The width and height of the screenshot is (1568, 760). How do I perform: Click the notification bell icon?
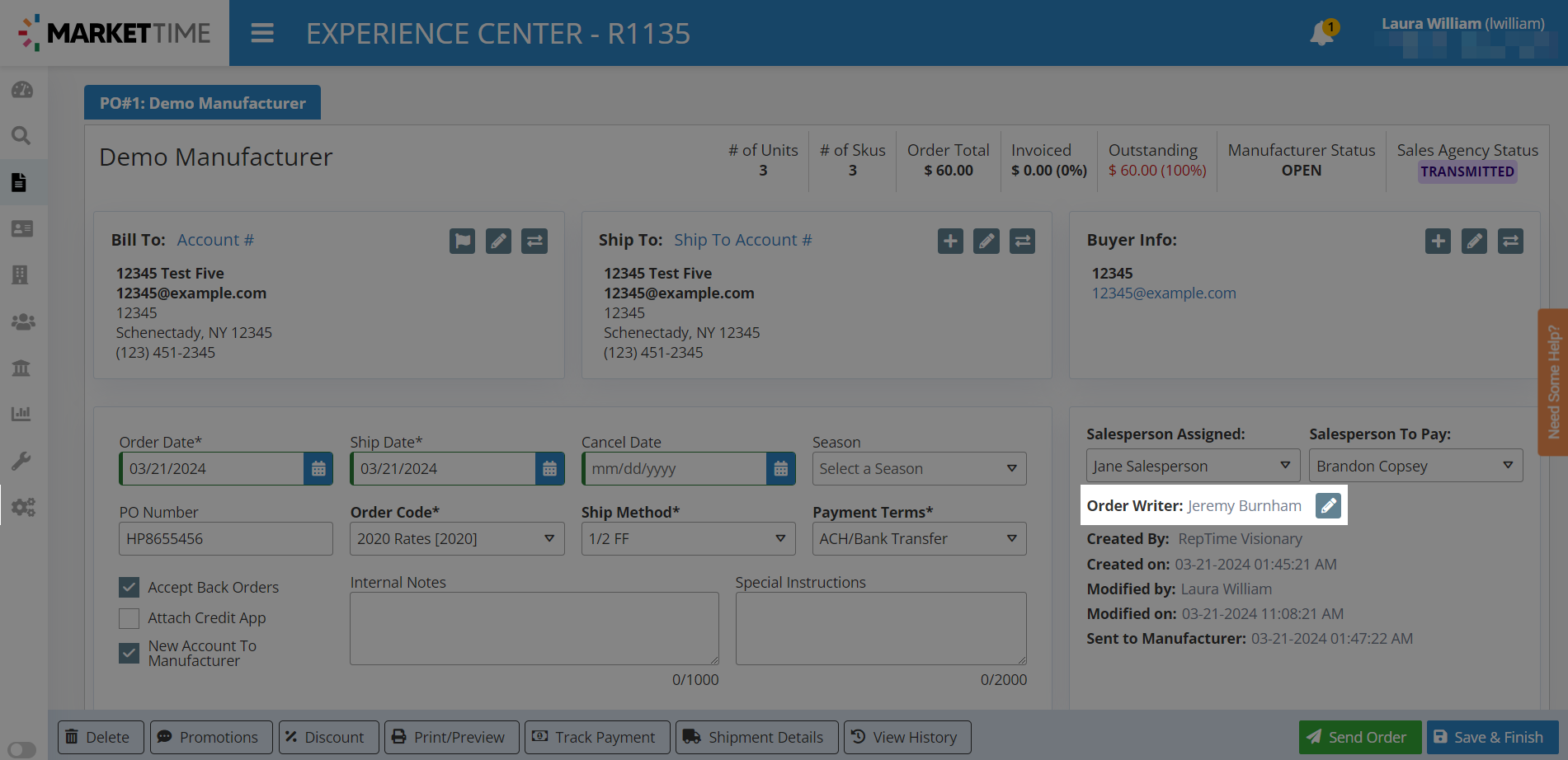pyautogui.click(x=1321, y=33)
